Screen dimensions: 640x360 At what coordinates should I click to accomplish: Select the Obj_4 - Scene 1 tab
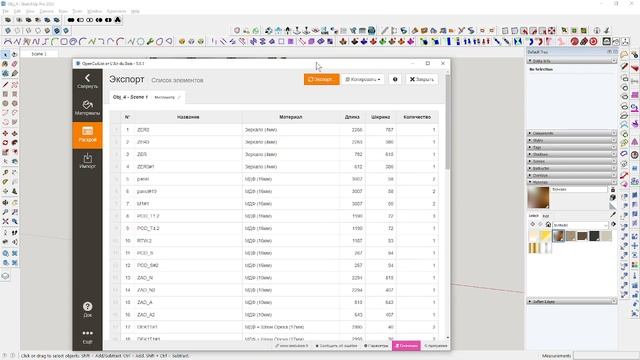(x=130, y=97)
